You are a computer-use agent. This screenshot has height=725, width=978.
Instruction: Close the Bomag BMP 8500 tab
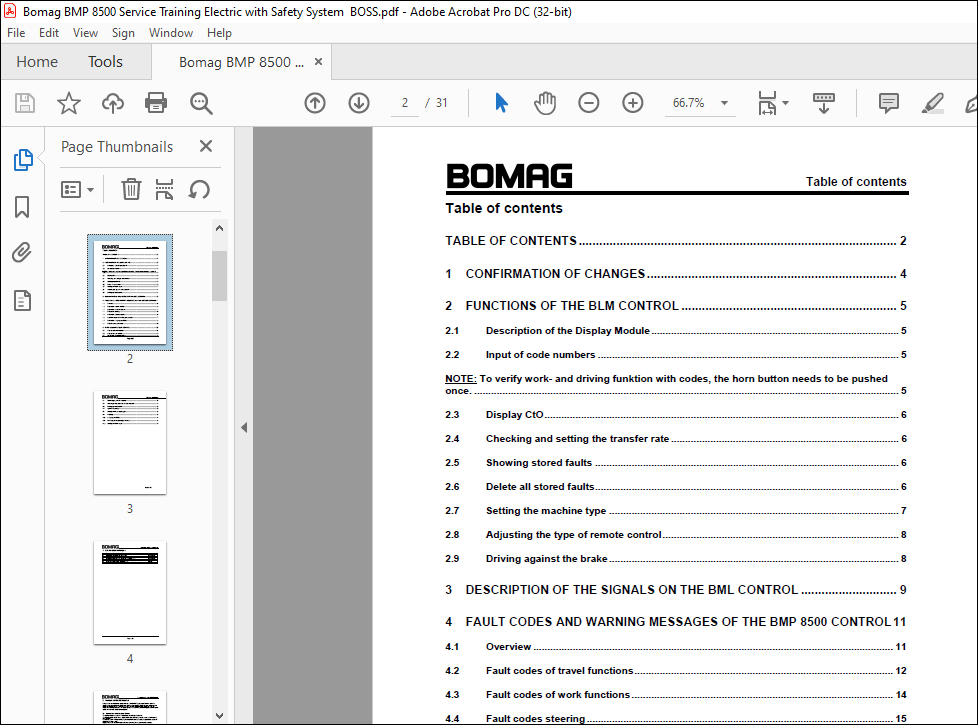click(x=318, y=62)
